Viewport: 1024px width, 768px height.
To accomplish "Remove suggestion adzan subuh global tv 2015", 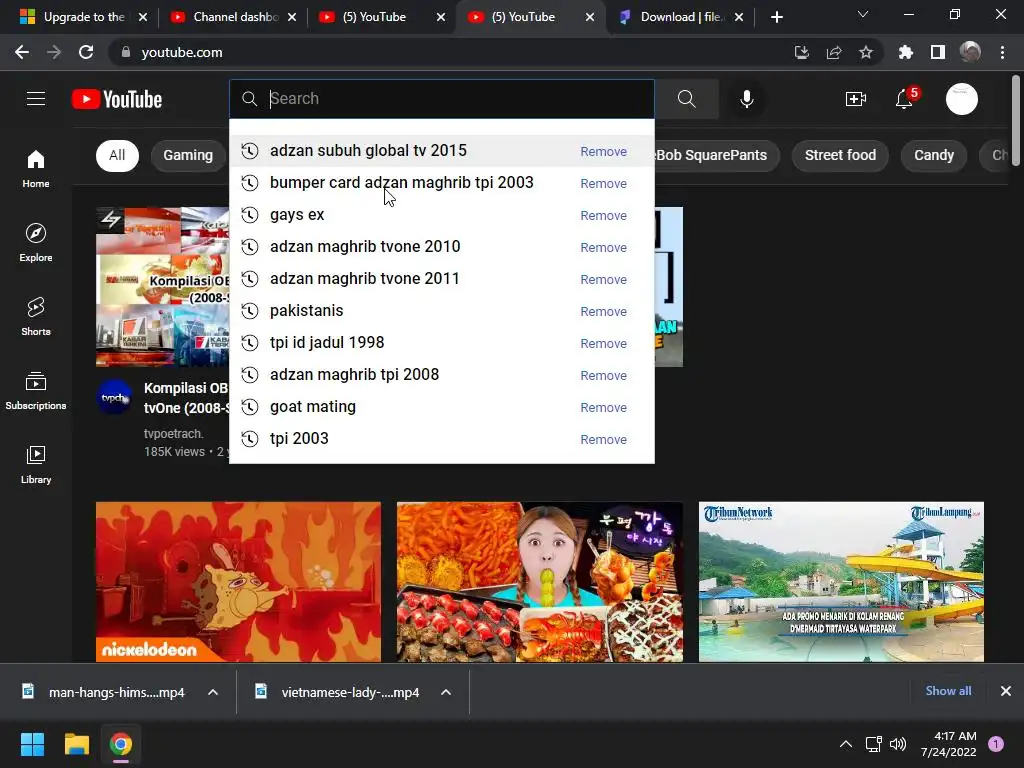I will point(603,152).
